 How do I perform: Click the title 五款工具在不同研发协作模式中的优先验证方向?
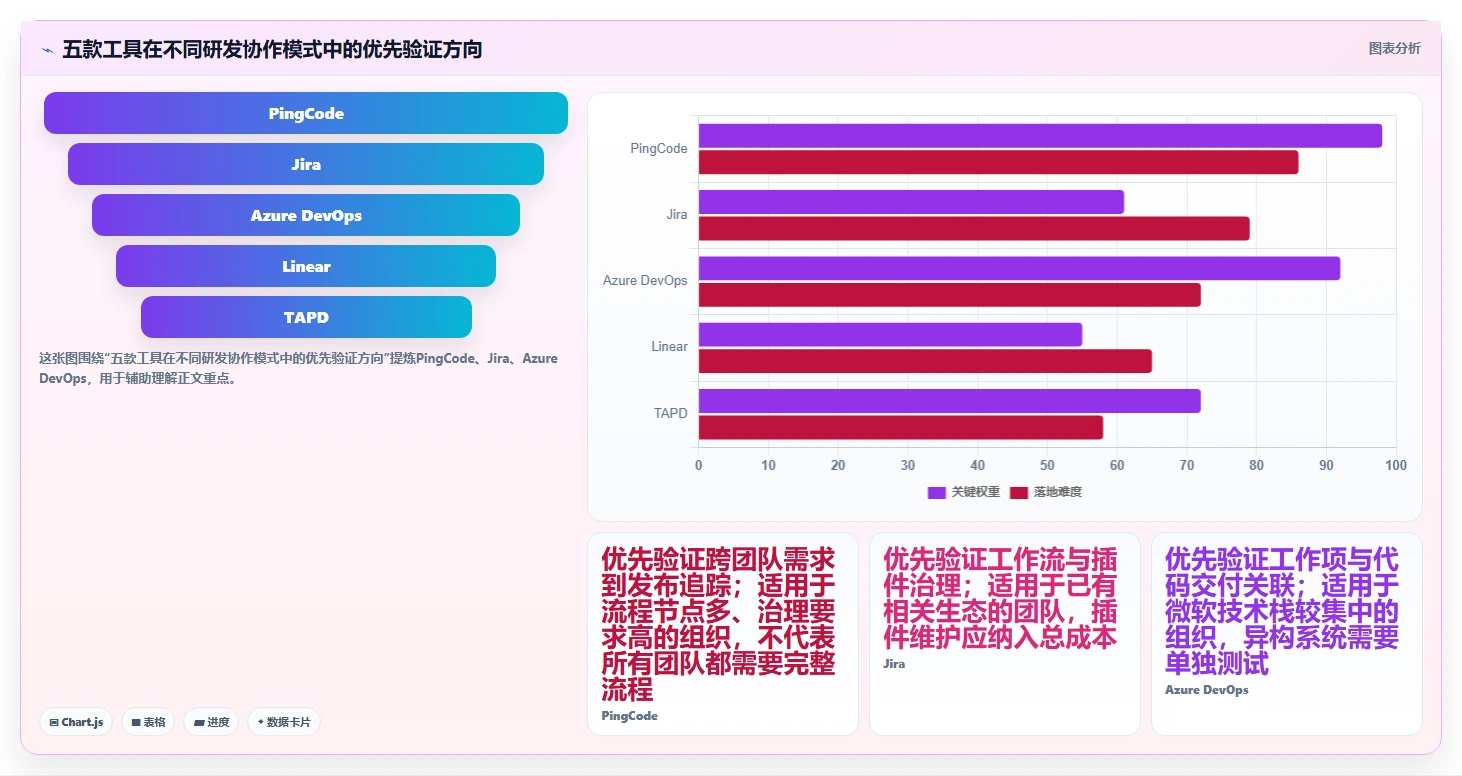pos(272,49)
